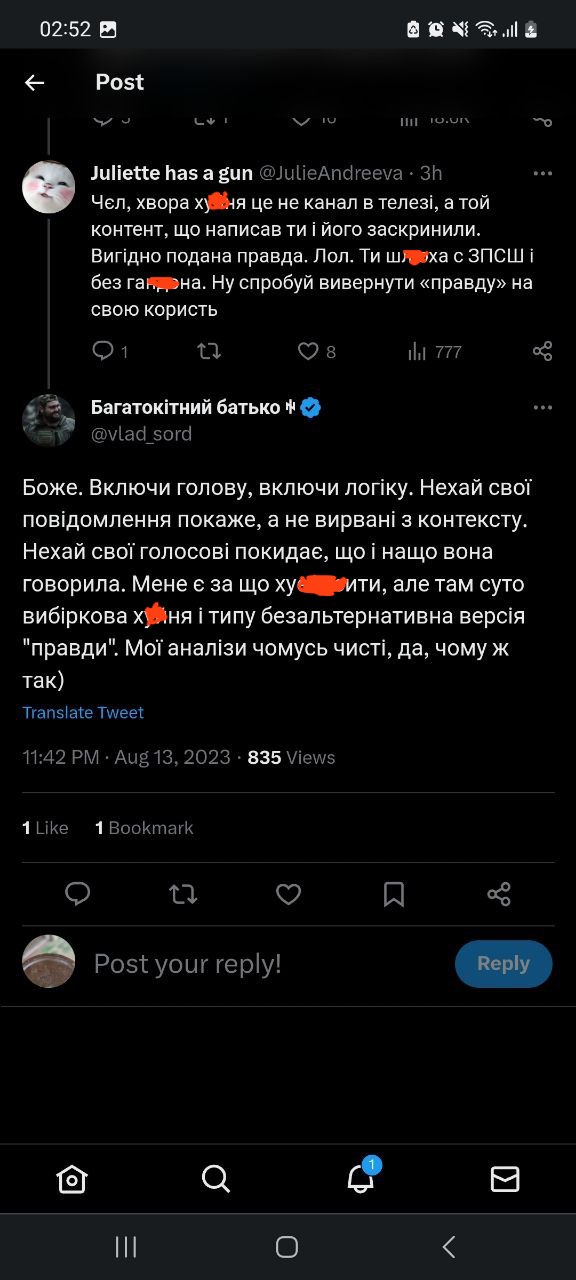Image resolution: width=576 pixels, height=1280 pixels.
Task: Open the three-dot menu on vlad_sord's post
Action: point(543,407)
